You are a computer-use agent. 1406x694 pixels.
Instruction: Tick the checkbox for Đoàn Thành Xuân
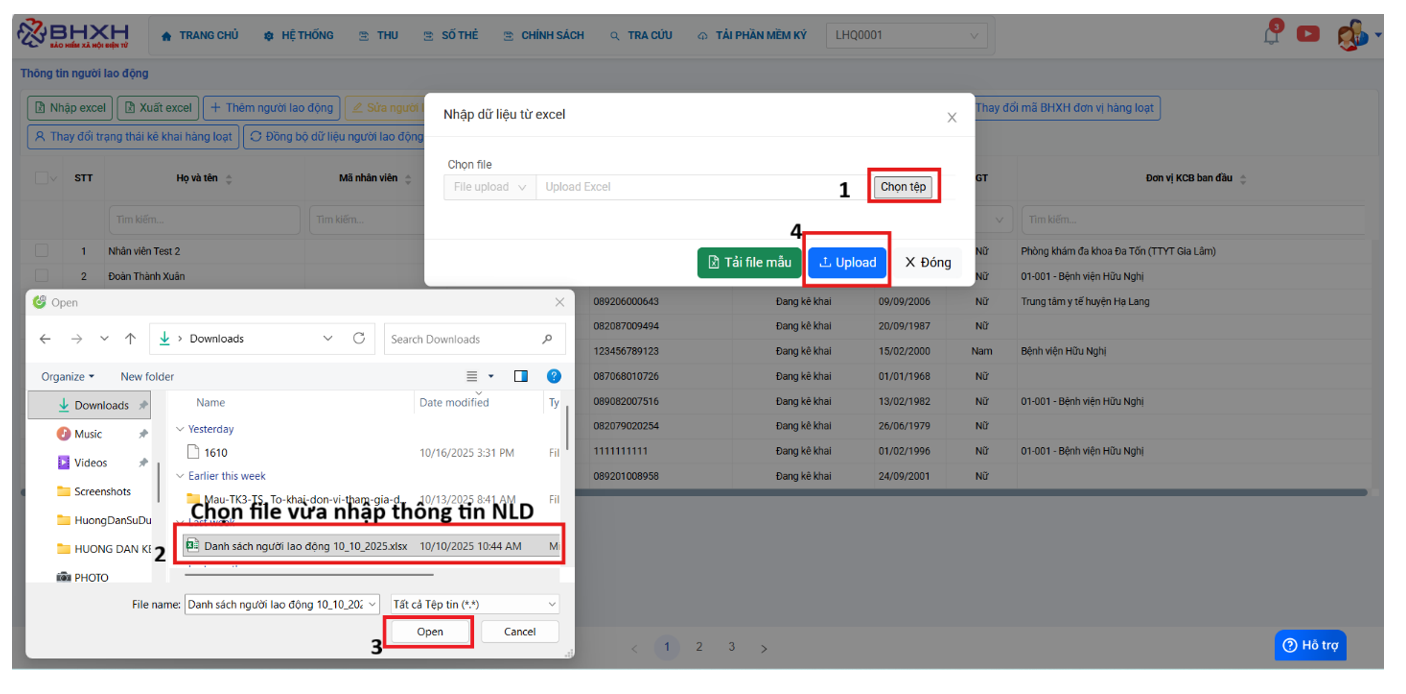point(42,276)
